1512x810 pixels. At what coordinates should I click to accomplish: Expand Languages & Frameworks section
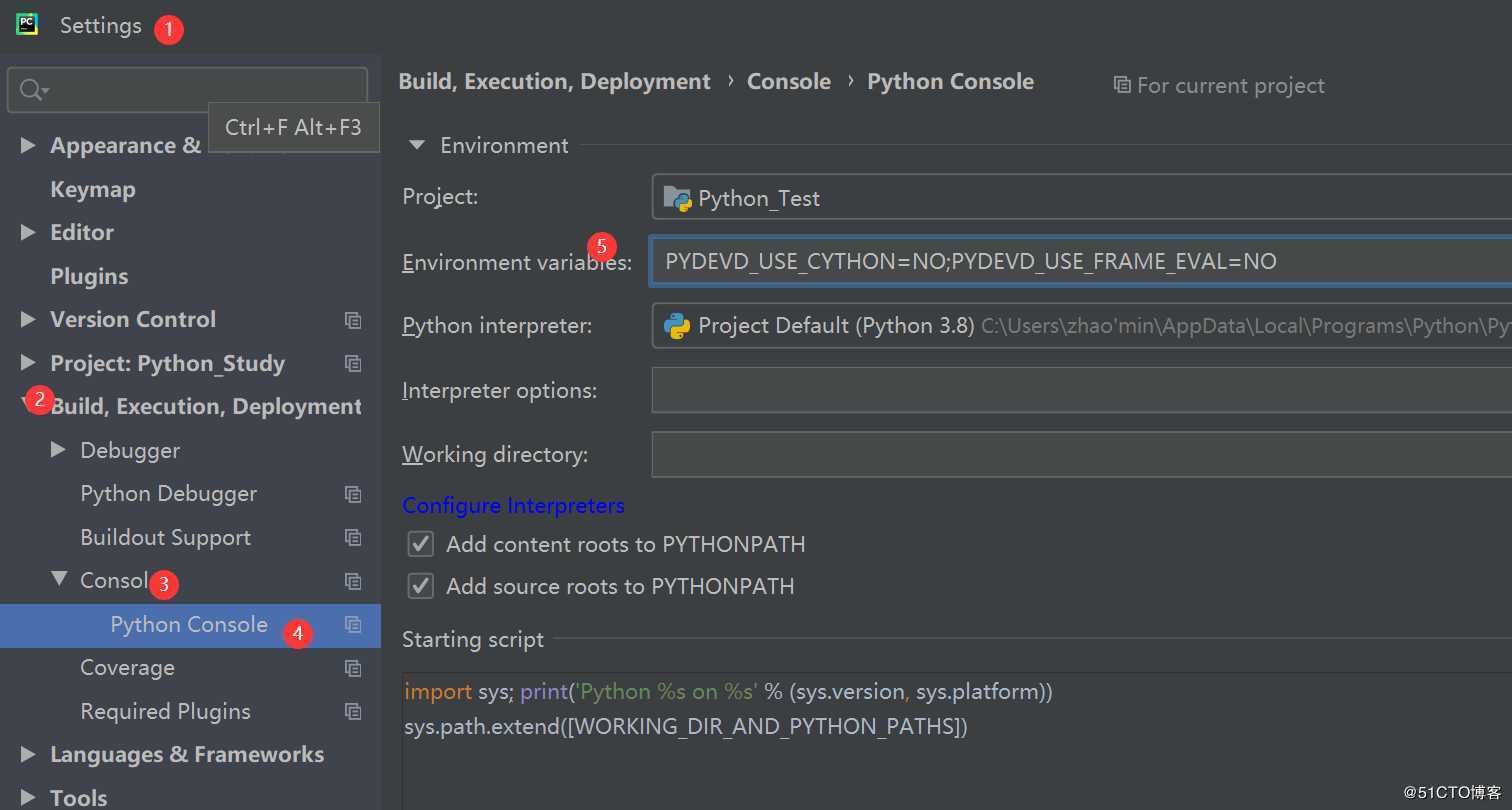pos(28,754)
